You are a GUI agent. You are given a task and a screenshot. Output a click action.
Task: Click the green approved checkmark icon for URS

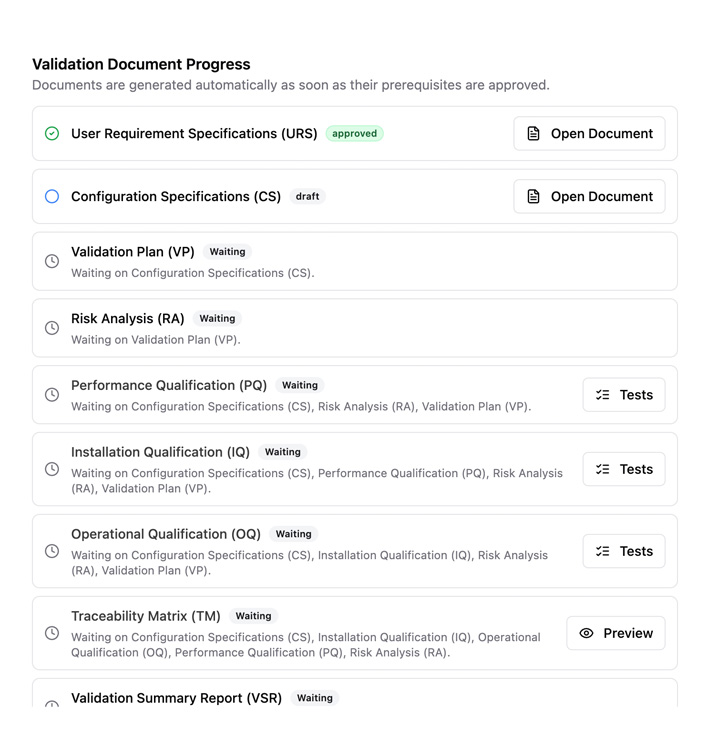pos(52,133)
